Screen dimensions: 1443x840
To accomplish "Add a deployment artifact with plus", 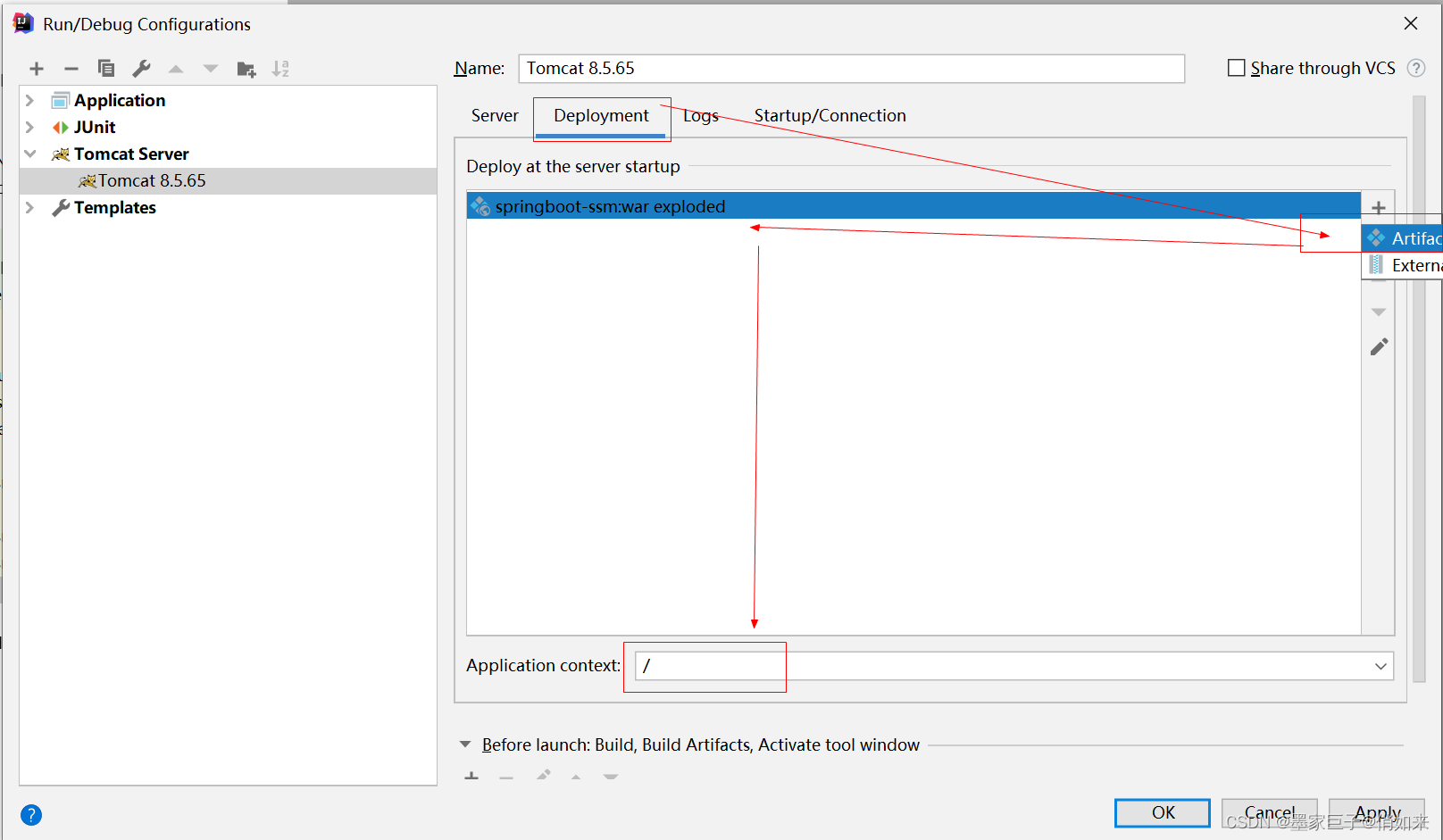I will click(x=1379, y=208).
